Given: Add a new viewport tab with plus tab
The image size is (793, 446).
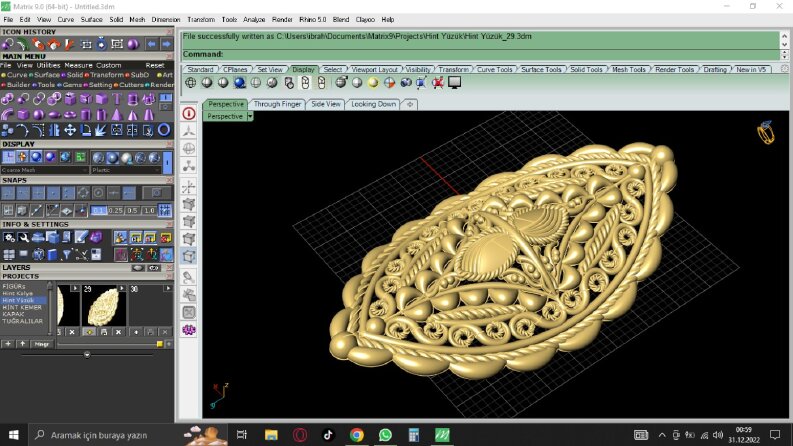Looking at the screenshot, I should [x=410, y=104].
